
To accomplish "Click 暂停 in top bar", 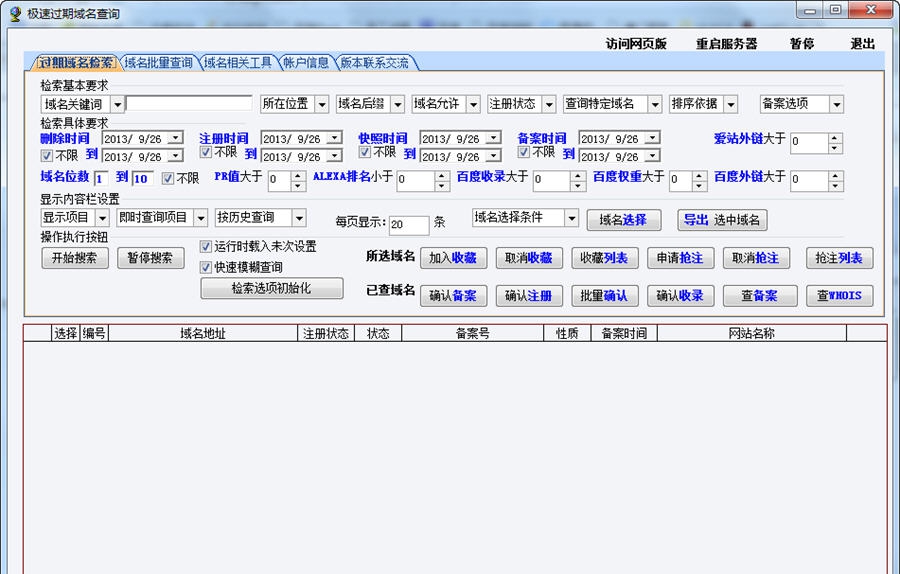I will (801, 44).
